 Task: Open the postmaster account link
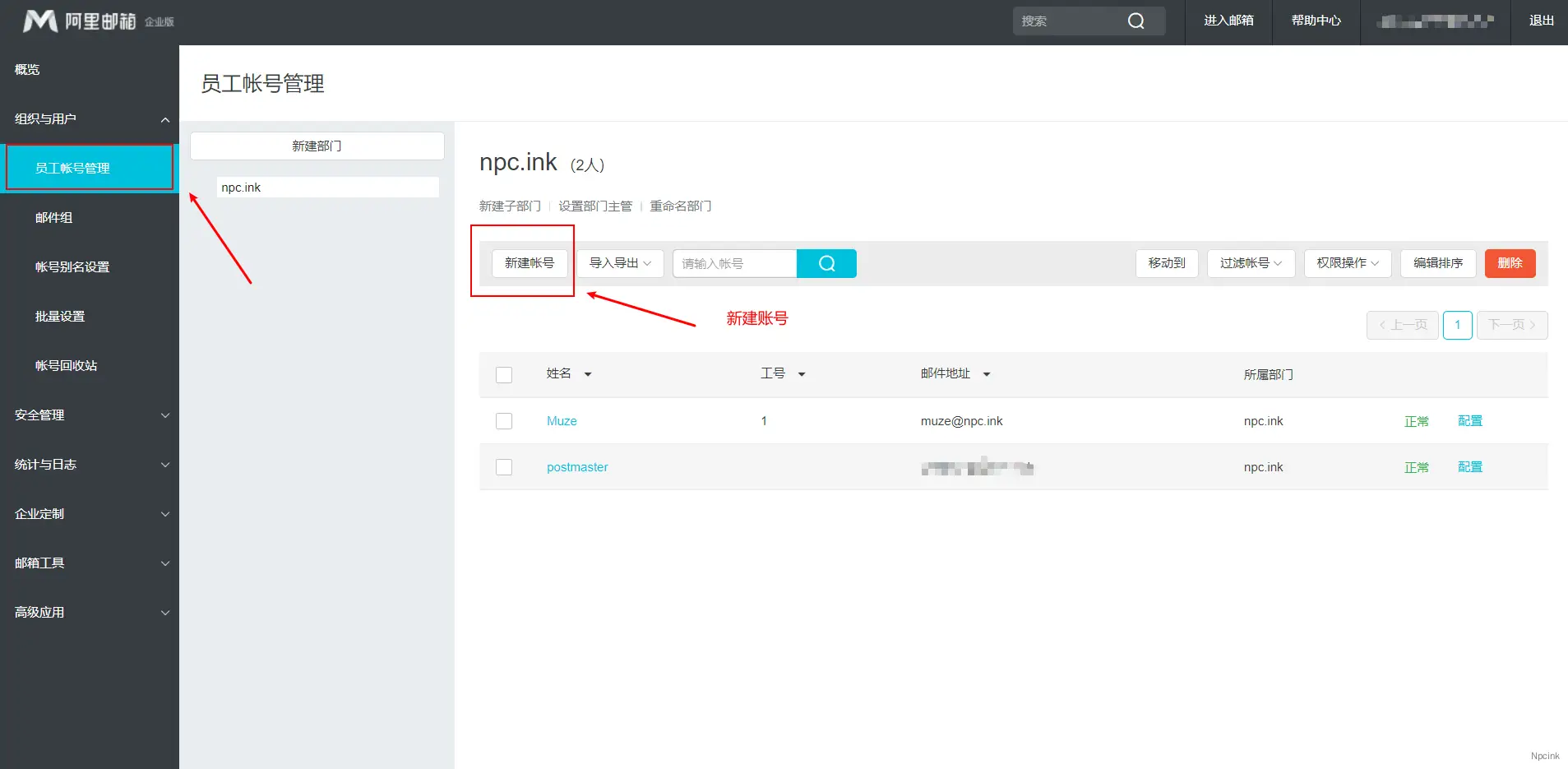[x=577, y=467]
